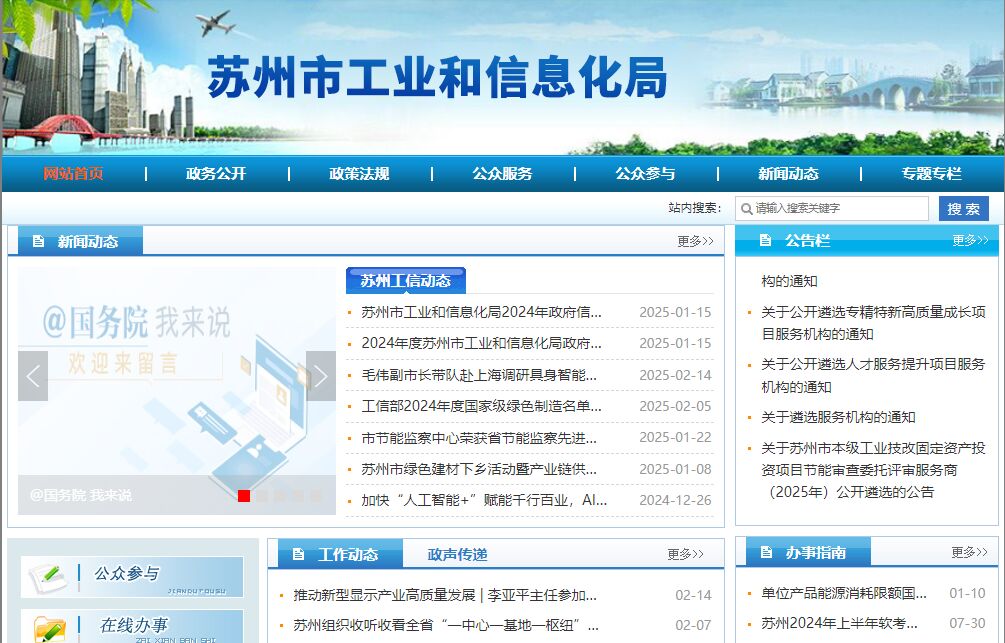
Task: Click the 在线办事 sidebar banner
Action: click(132, 626)
